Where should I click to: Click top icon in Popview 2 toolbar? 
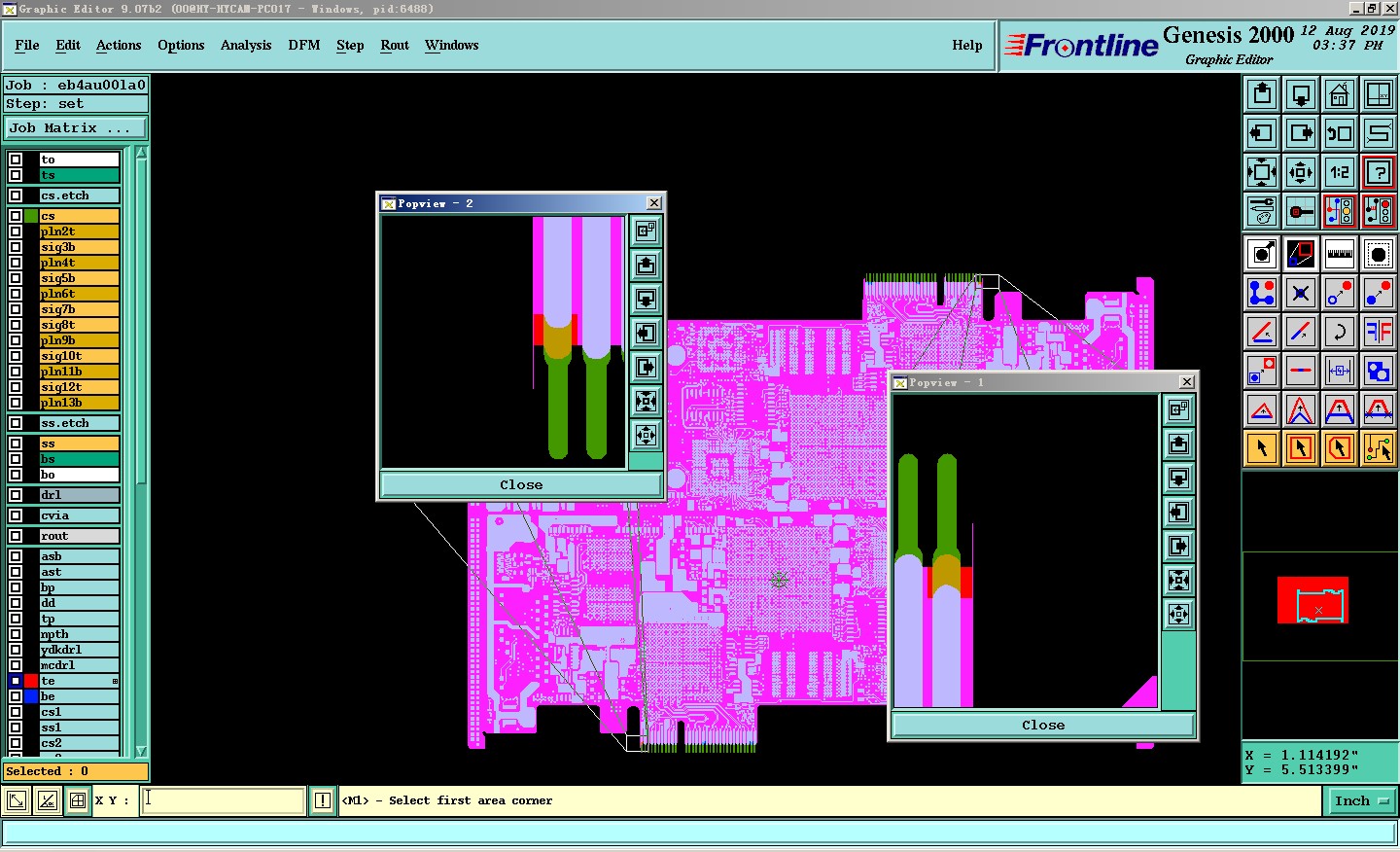tap(647, 231)
